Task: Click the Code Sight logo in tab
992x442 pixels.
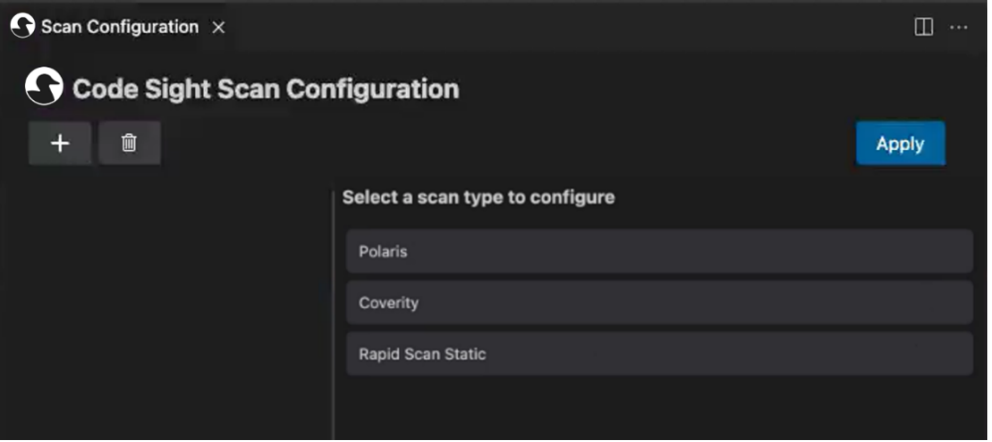Action: click(x=22, y=26)
